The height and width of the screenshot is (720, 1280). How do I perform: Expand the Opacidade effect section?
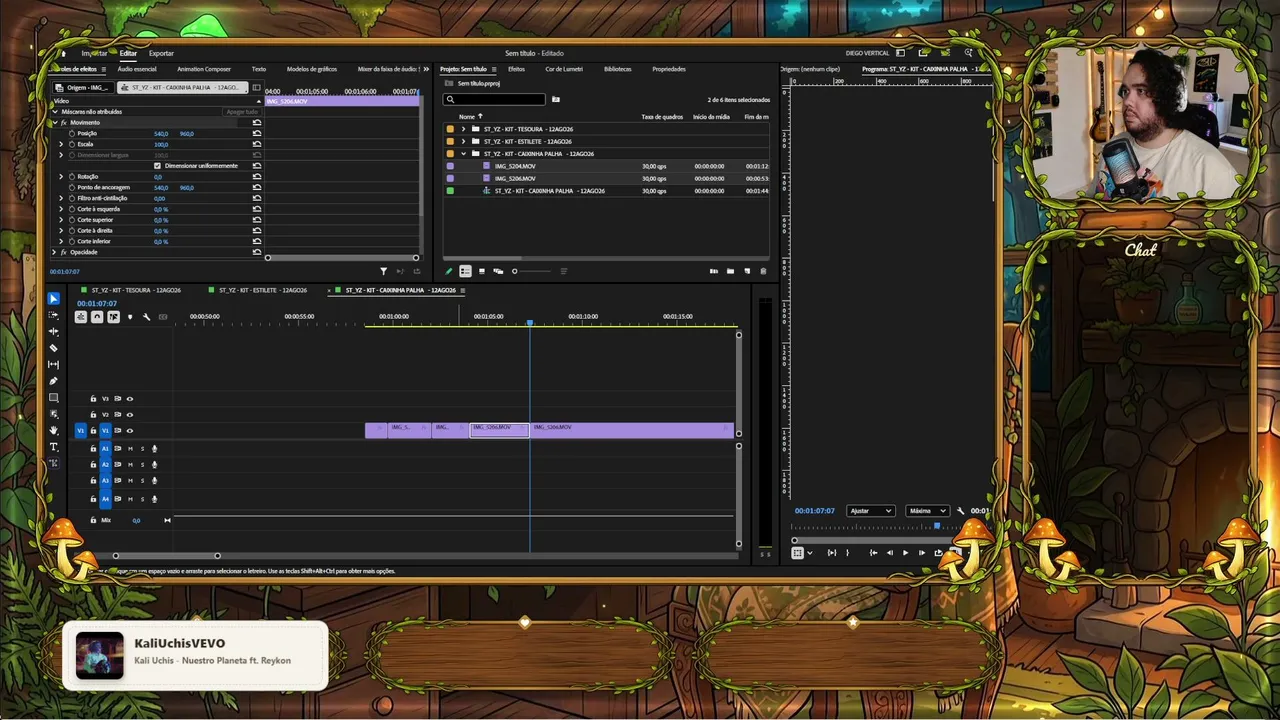[54, 252]
